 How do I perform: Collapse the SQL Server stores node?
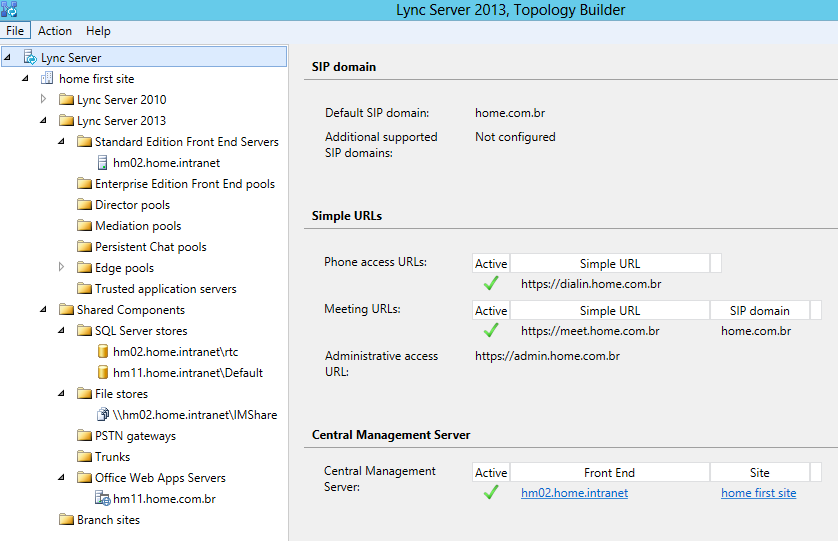pyautogui.click(x=61, y=331)
